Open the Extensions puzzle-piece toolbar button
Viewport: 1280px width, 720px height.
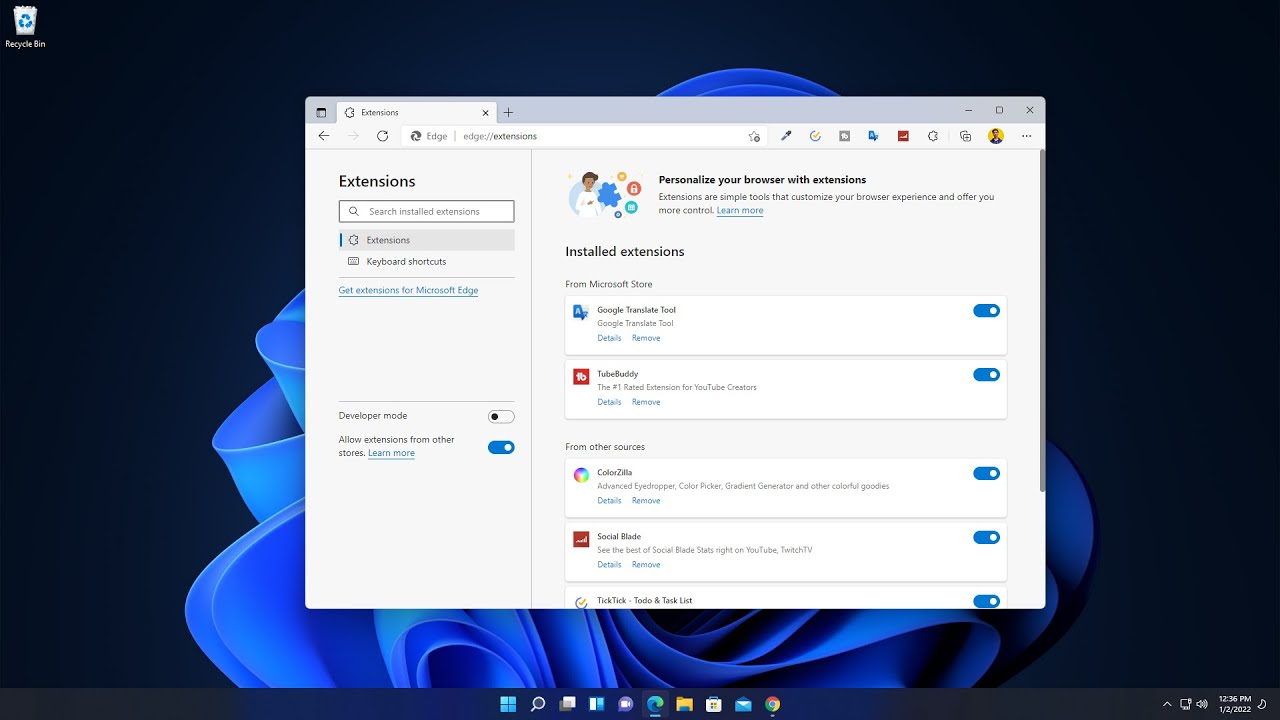coord(933,136)
